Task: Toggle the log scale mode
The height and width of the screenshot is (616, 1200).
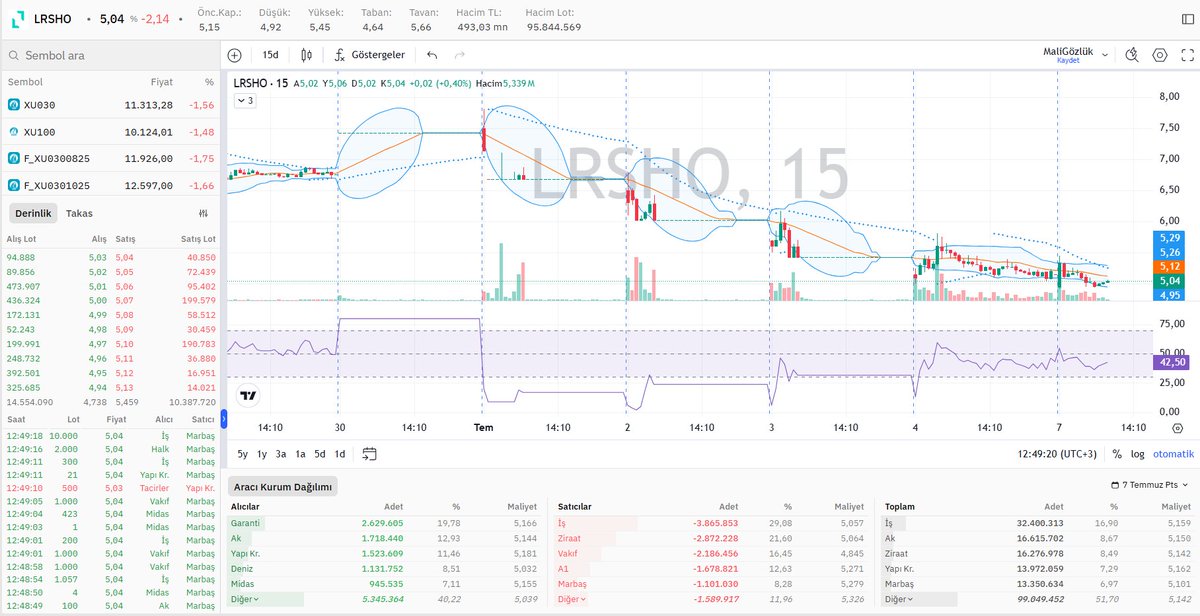Action: coord(1137,454)
